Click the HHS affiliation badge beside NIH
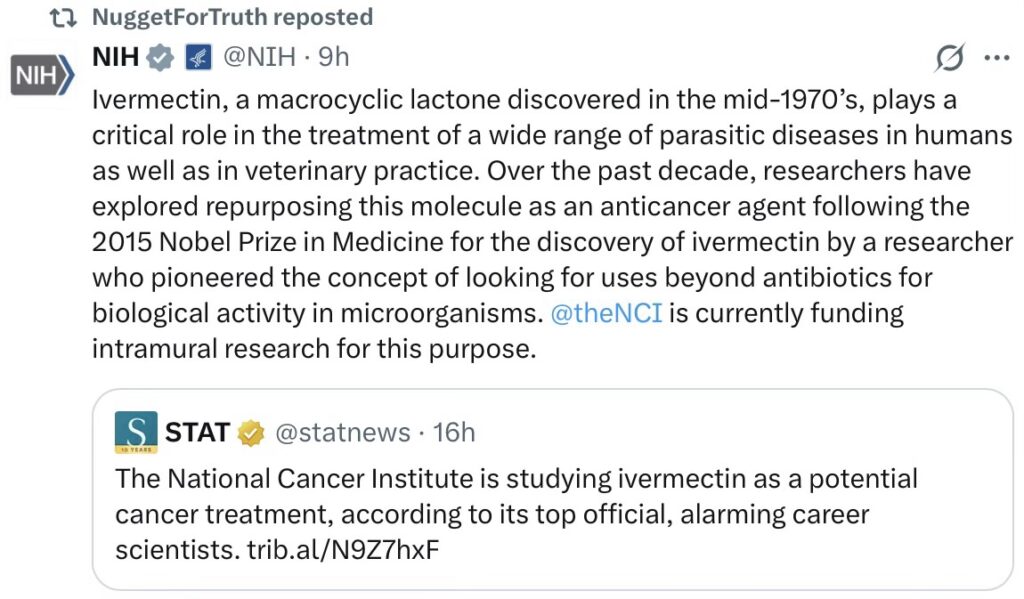Screen dimensions: 1024x599 pos(194,58)
